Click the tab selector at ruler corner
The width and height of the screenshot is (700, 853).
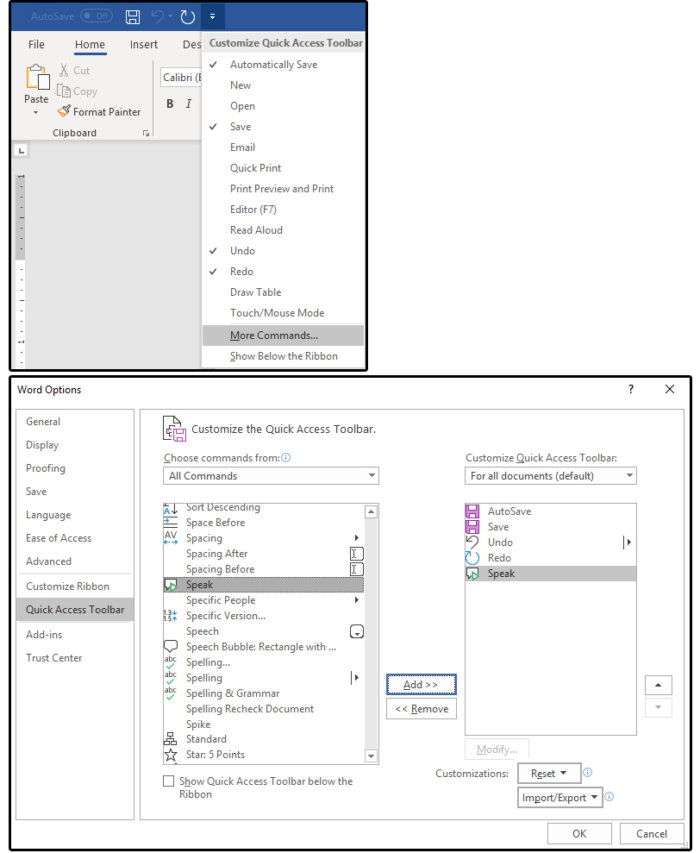tap(21, 151)
